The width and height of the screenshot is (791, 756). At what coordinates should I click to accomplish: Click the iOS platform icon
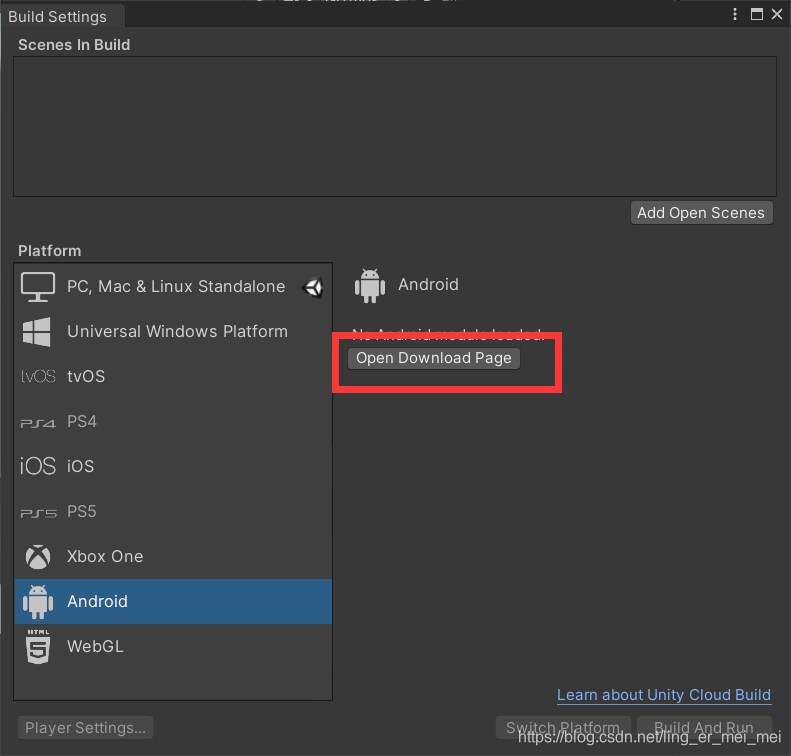38,466
